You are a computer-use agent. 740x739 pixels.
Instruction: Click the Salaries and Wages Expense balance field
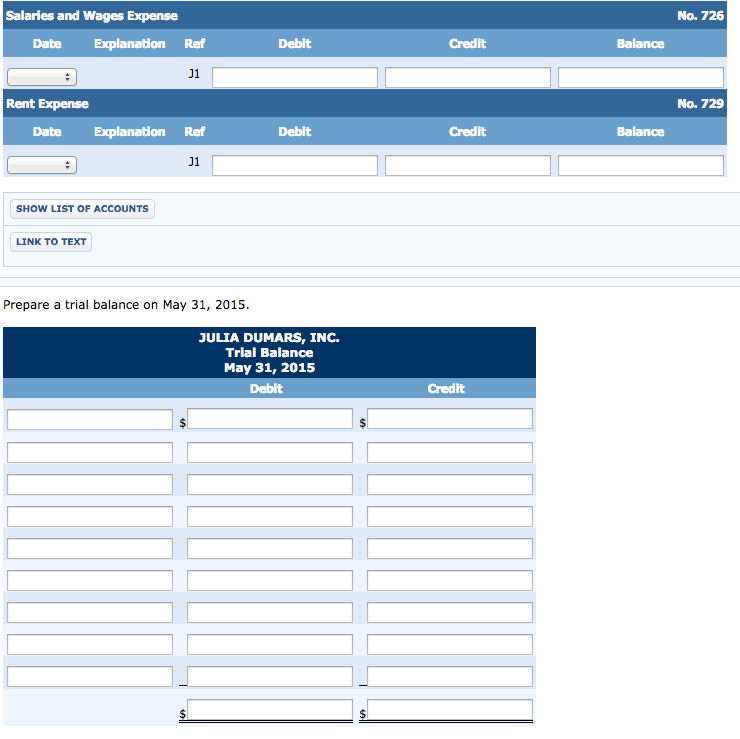pos(640,77)
